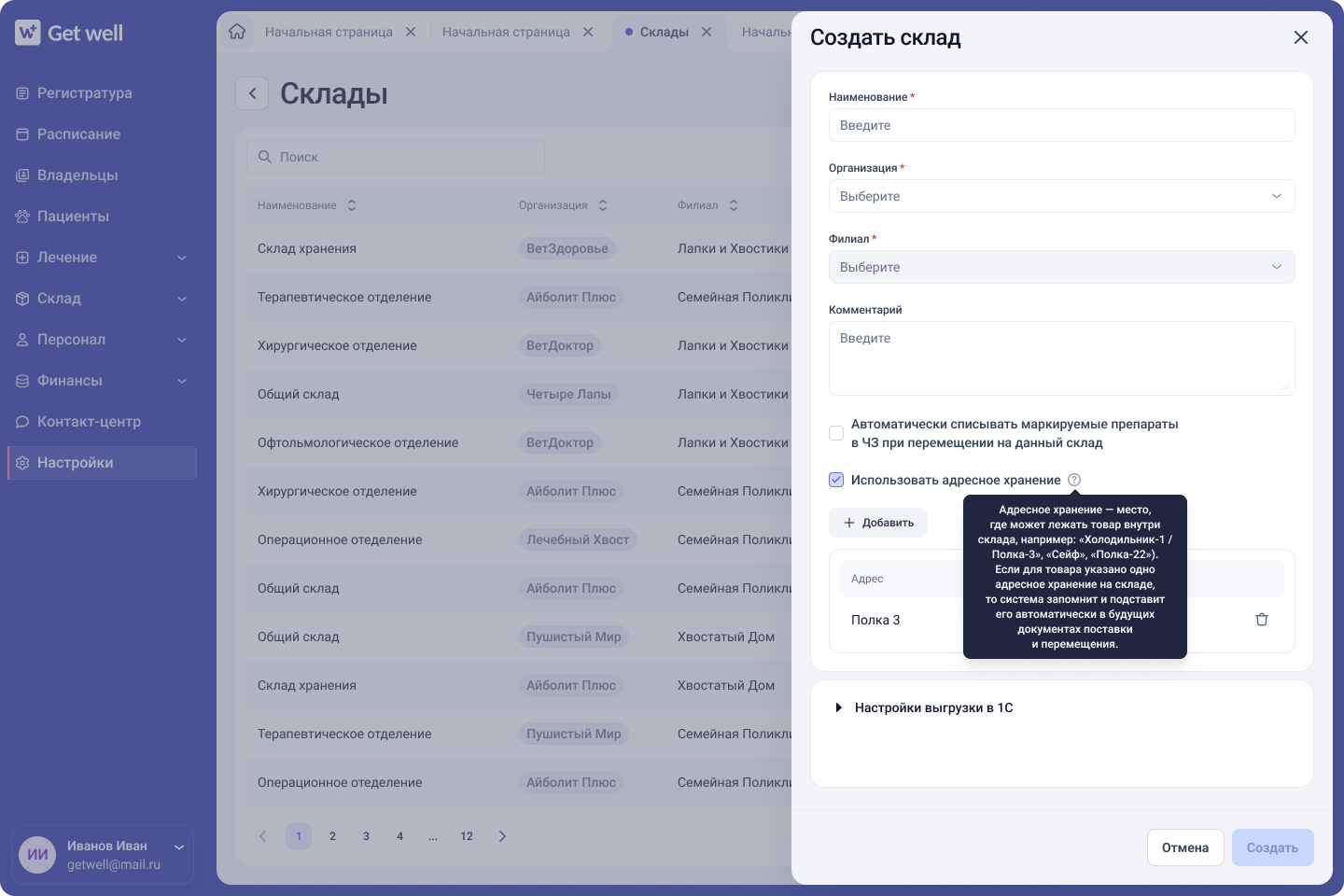Click the Комментарий text area

(1062, 358)
